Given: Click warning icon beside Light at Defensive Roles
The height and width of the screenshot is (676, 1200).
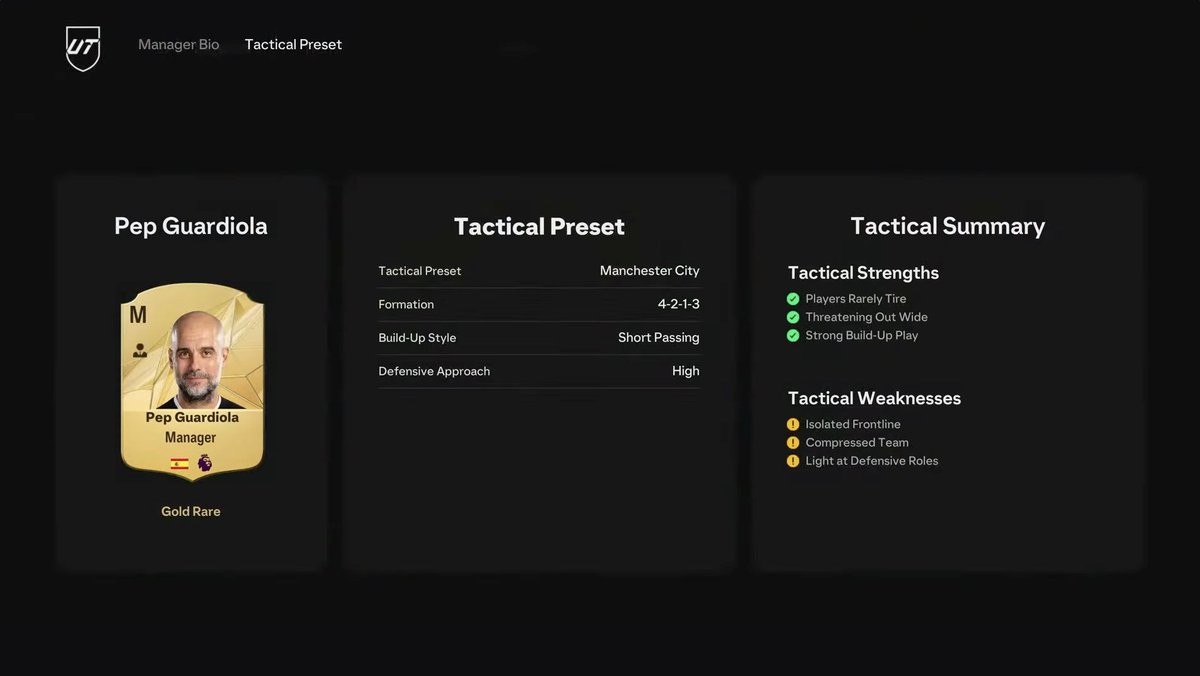Looking at the screenshot, I should click(793, 461).
